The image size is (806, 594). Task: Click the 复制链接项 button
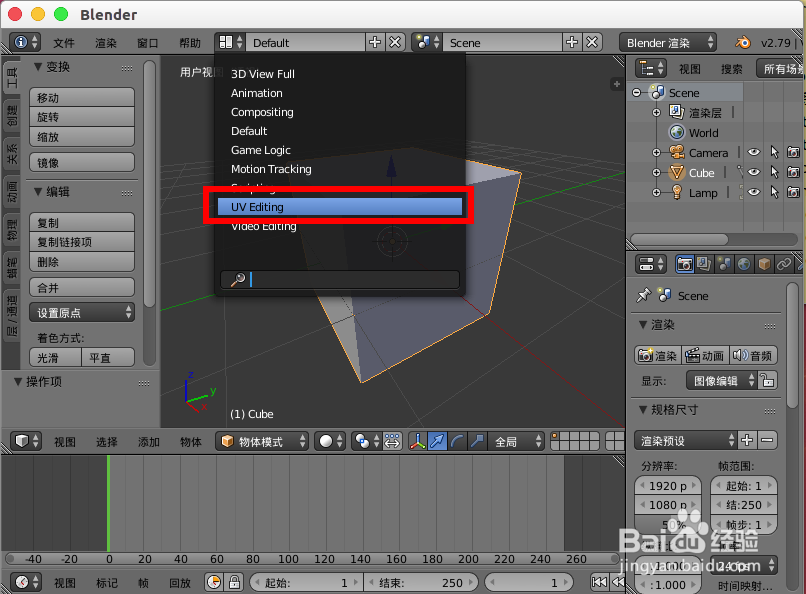point(82,242)
